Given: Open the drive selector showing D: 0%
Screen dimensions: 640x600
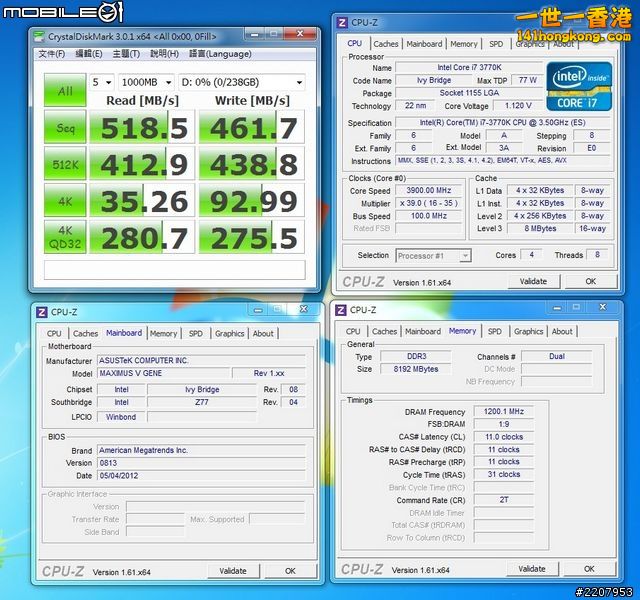Looking at the screenshot, I should (x=242, y=82).
